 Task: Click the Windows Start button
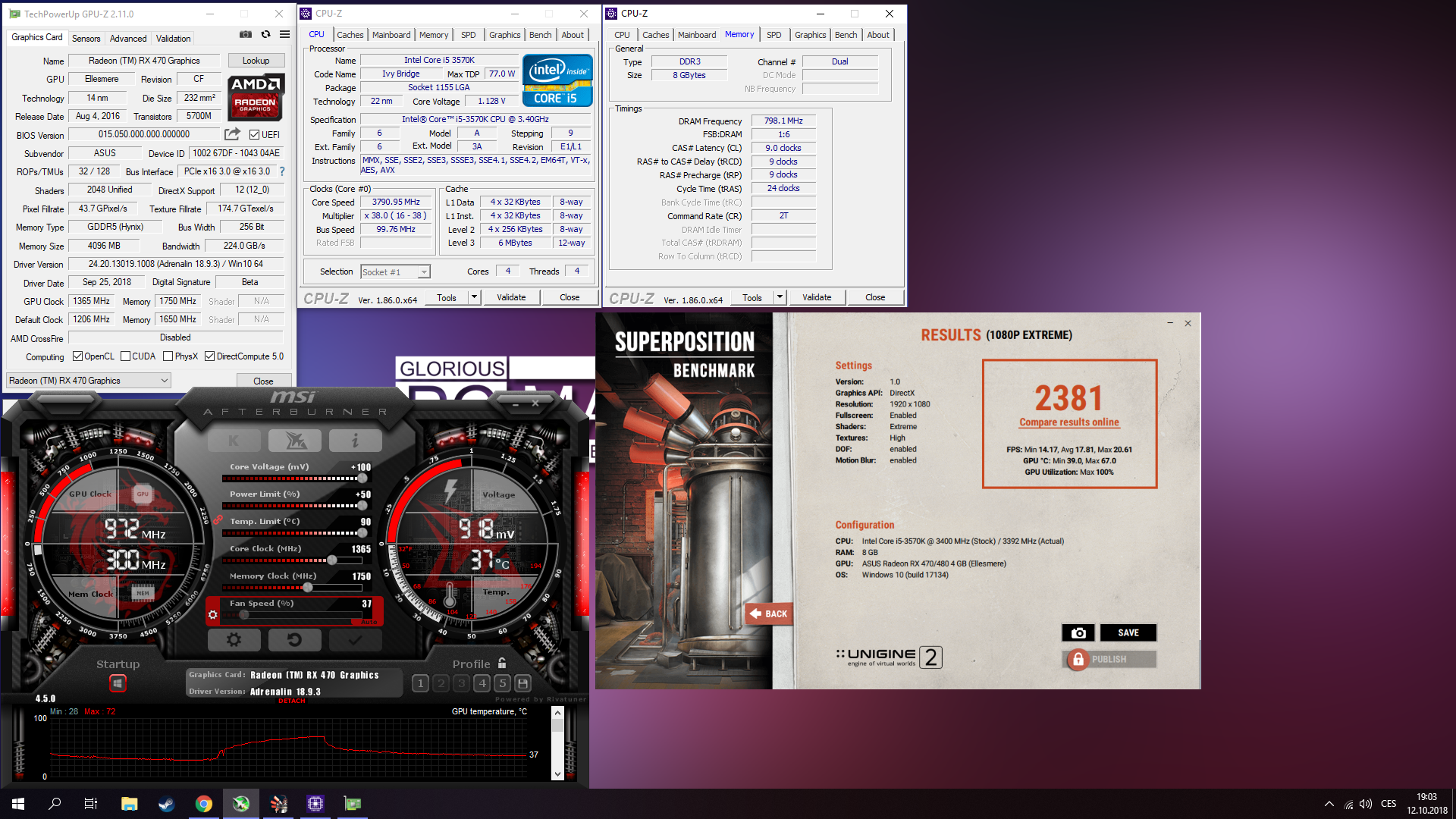point(18,804)
